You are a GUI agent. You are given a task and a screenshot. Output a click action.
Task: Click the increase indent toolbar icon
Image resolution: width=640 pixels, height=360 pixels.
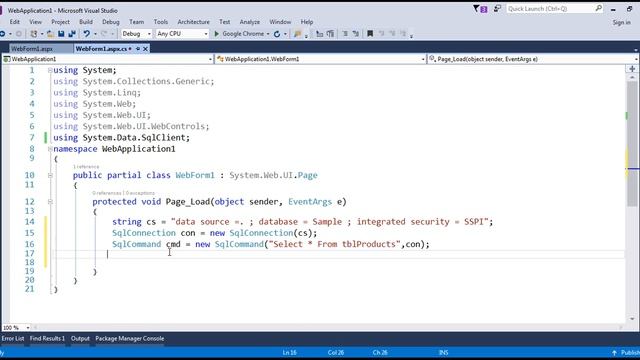pyautogui.click(x=330, y=34)
